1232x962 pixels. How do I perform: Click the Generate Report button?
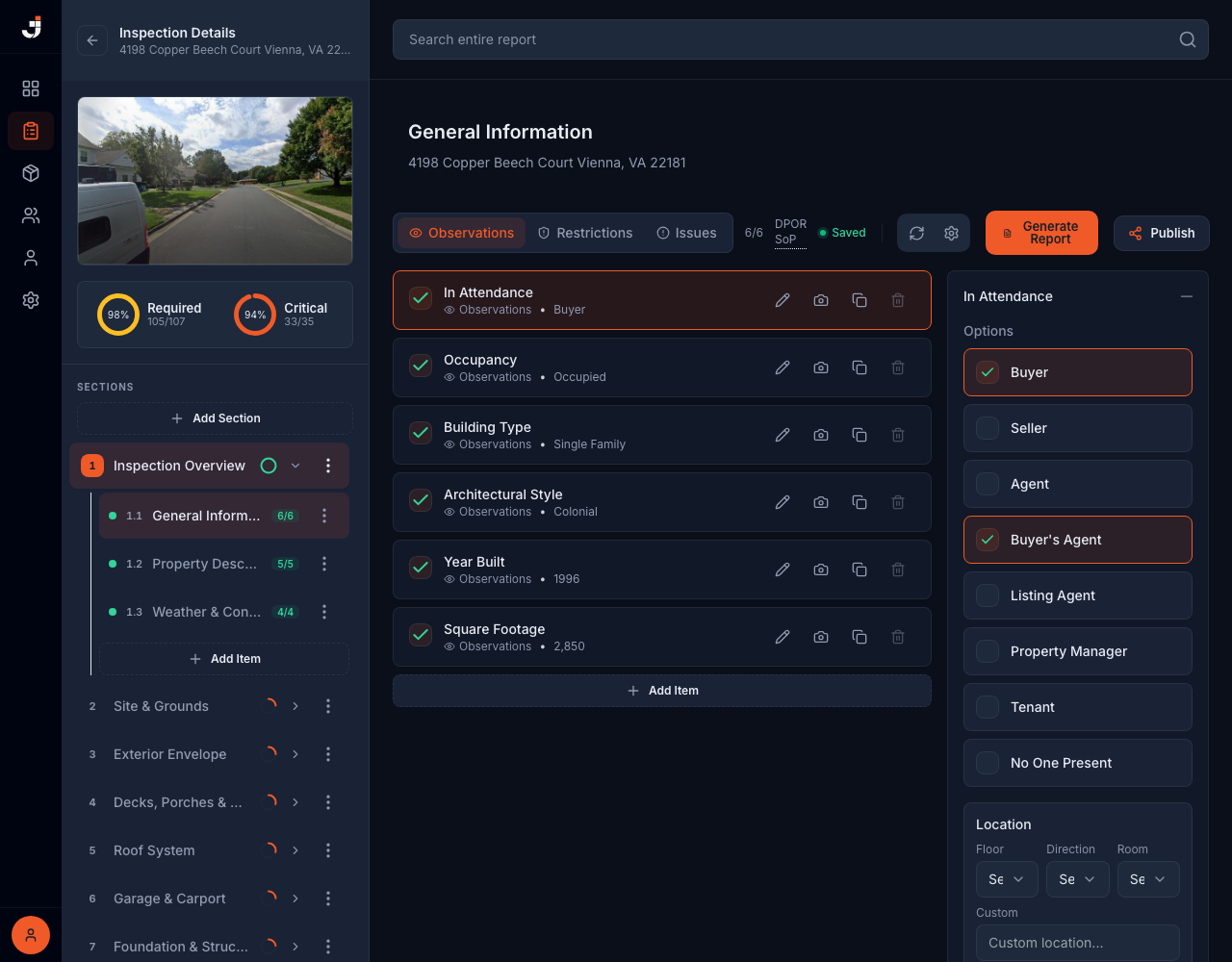pos(1041,233)
